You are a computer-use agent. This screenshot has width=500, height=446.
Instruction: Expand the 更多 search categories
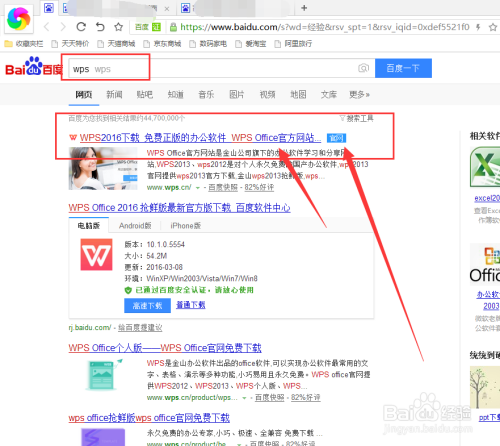tap(359, 95)
